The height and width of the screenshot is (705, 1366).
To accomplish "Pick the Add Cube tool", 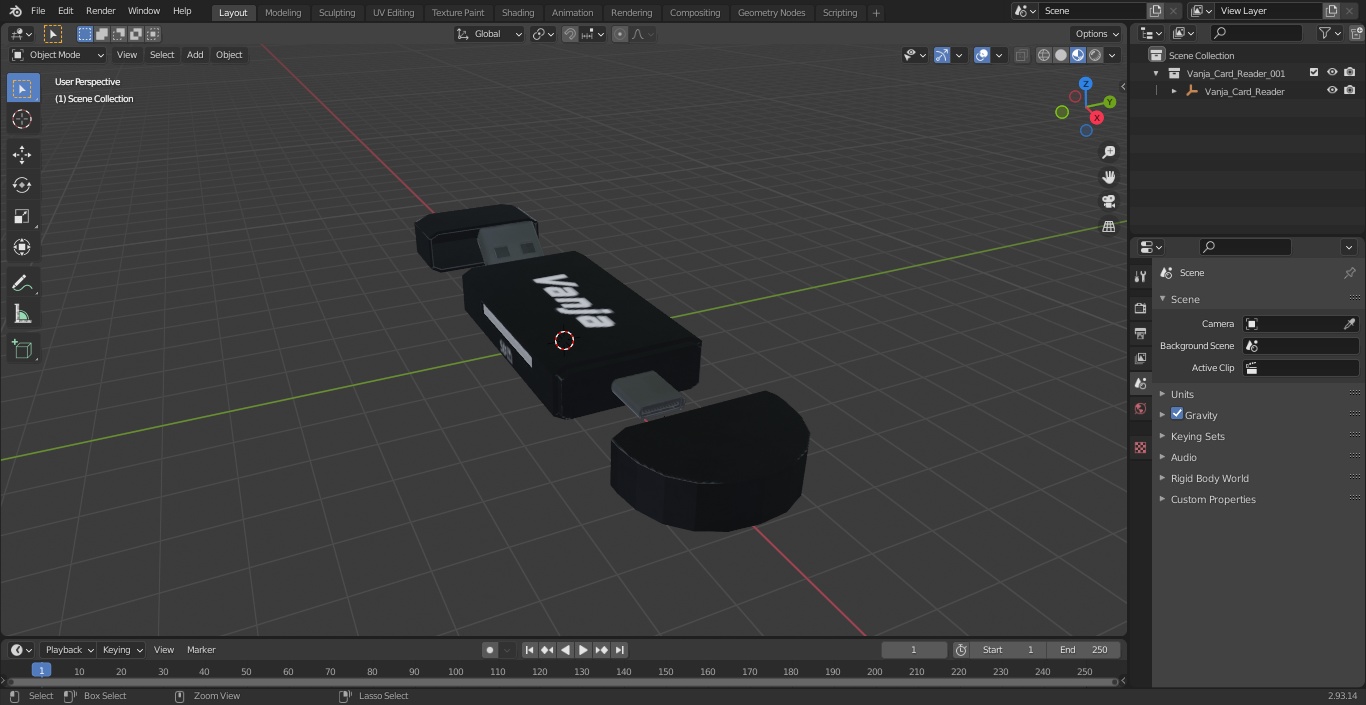I will [x=22, y=350].
